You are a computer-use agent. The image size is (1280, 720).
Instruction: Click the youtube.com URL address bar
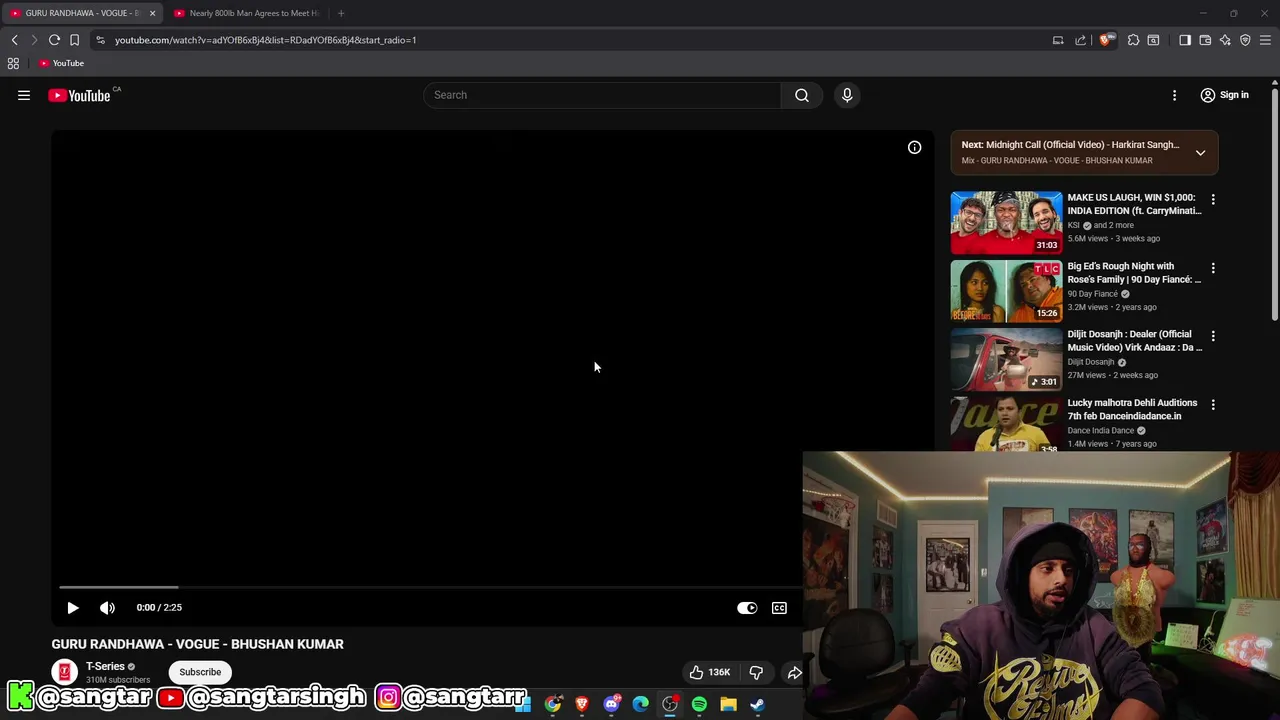[x=265, y=40]
